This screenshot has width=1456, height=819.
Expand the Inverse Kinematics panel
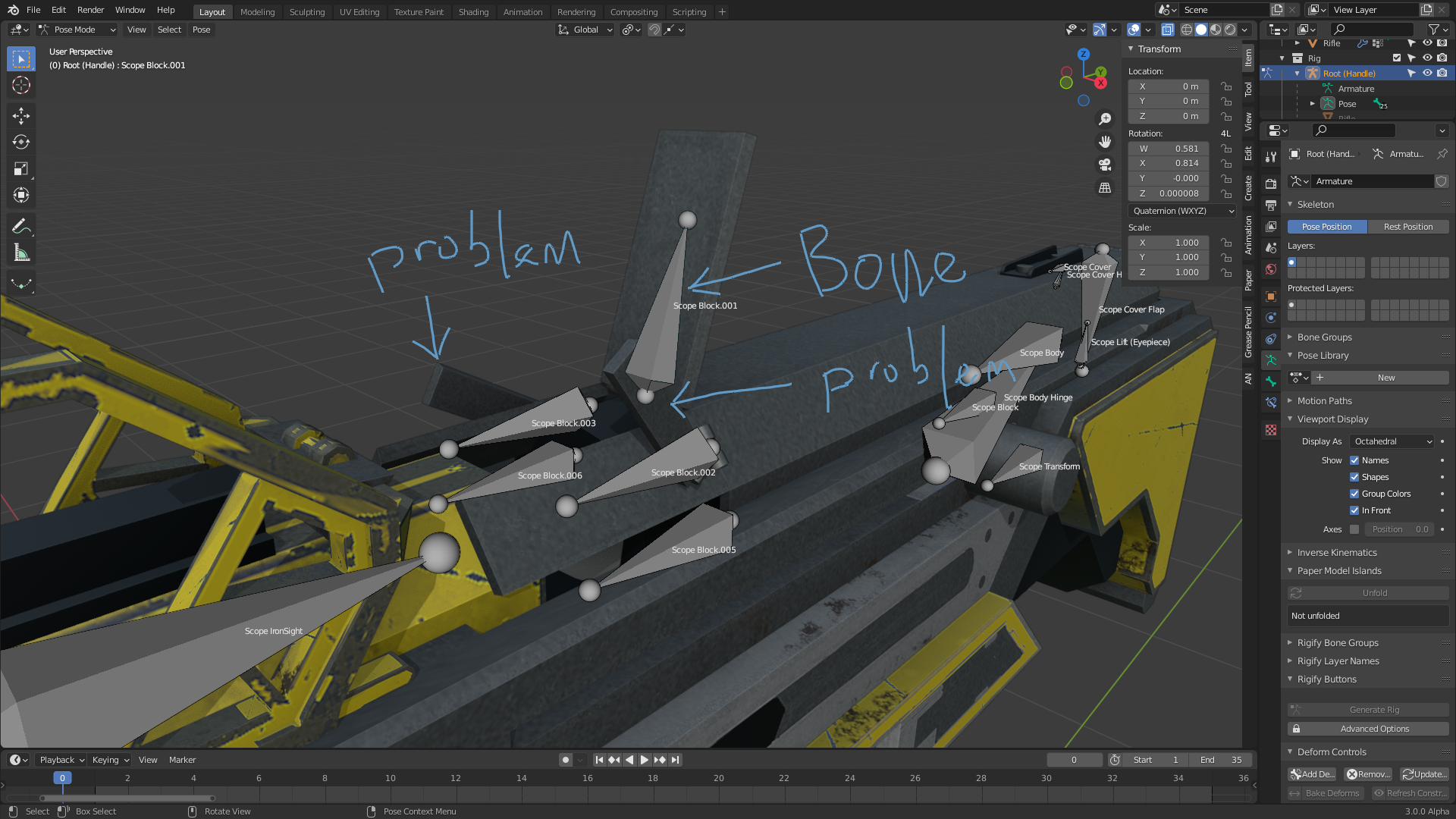pos(1336,553)
